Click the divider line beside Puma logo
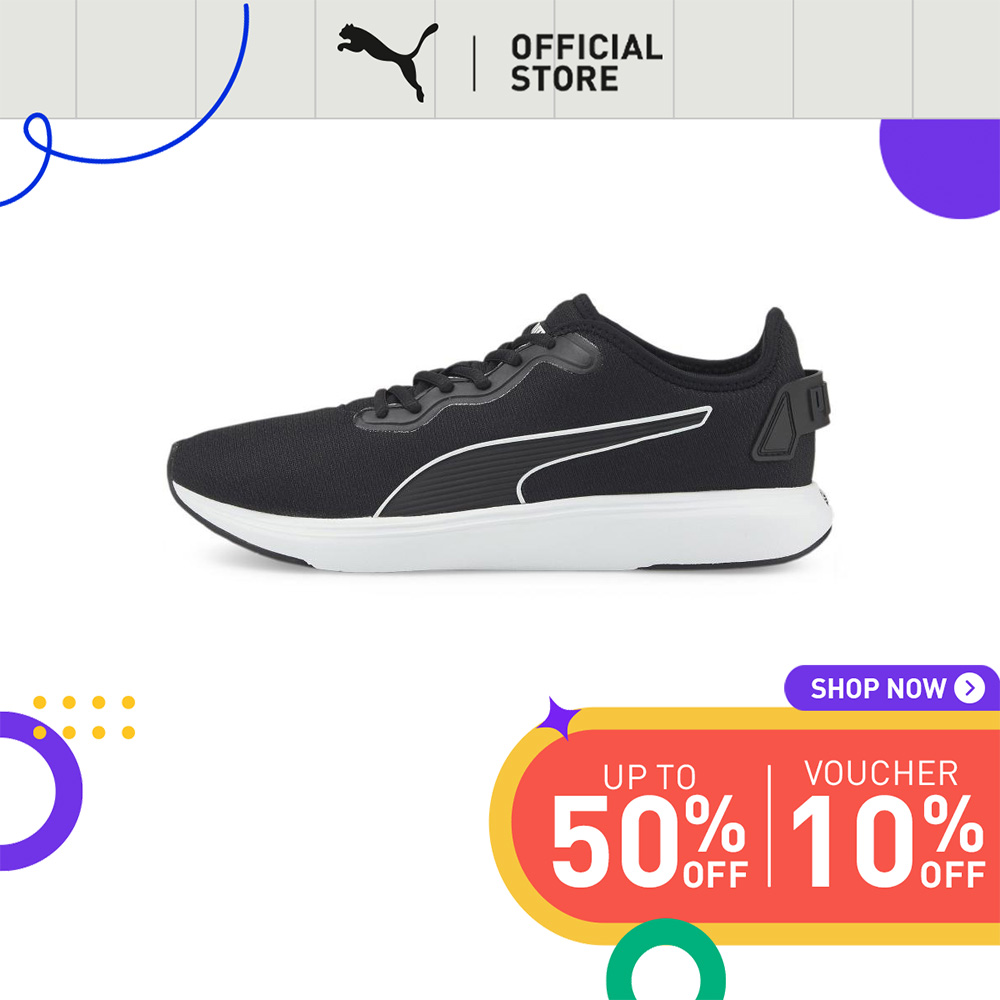The width and height of the screenshot is (1000, 1000). tap(474, 63)
